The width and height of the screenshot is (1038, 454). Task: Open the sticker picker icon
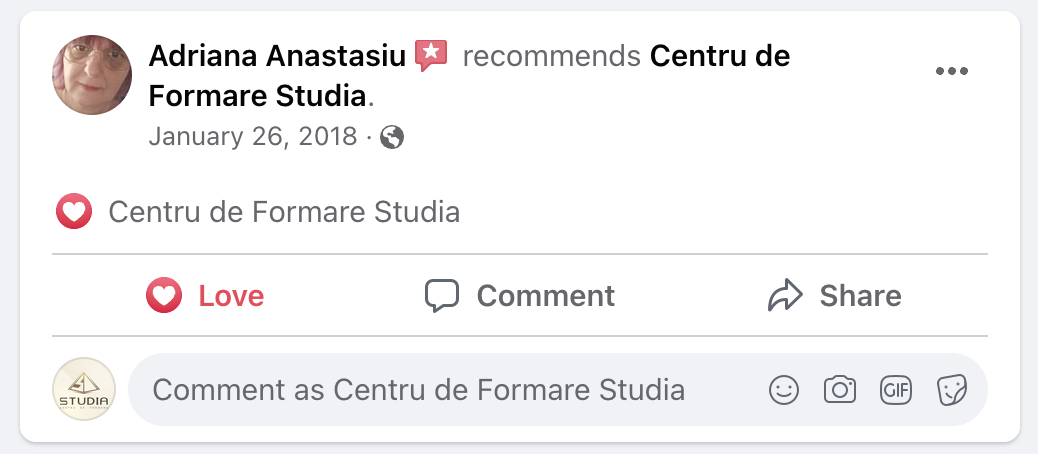950,390
